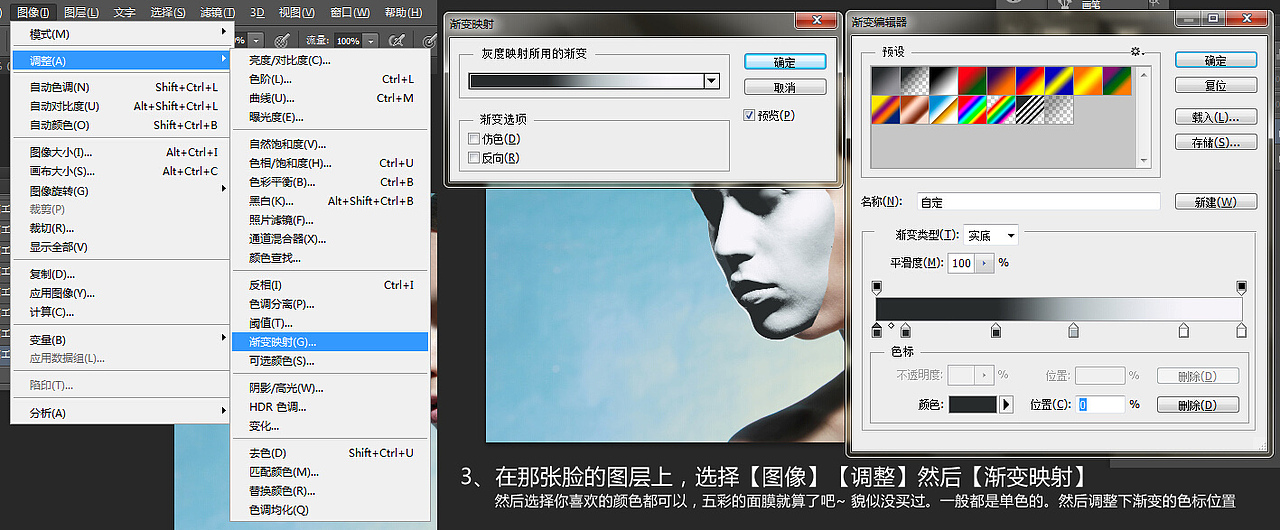This screenshot has height=530, width=1280.
Task: Click the color stop position (位置) field
Action: click(x=1100, y=405)
